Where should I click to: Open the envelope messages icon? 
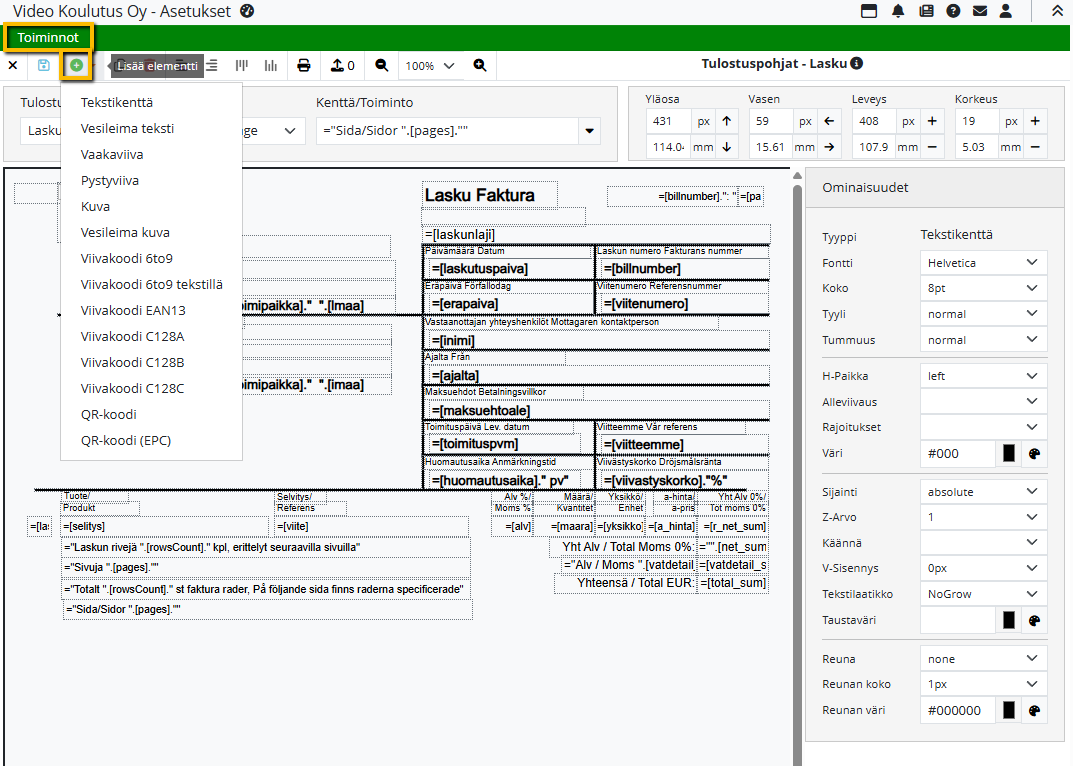click(x=980, y=12)
